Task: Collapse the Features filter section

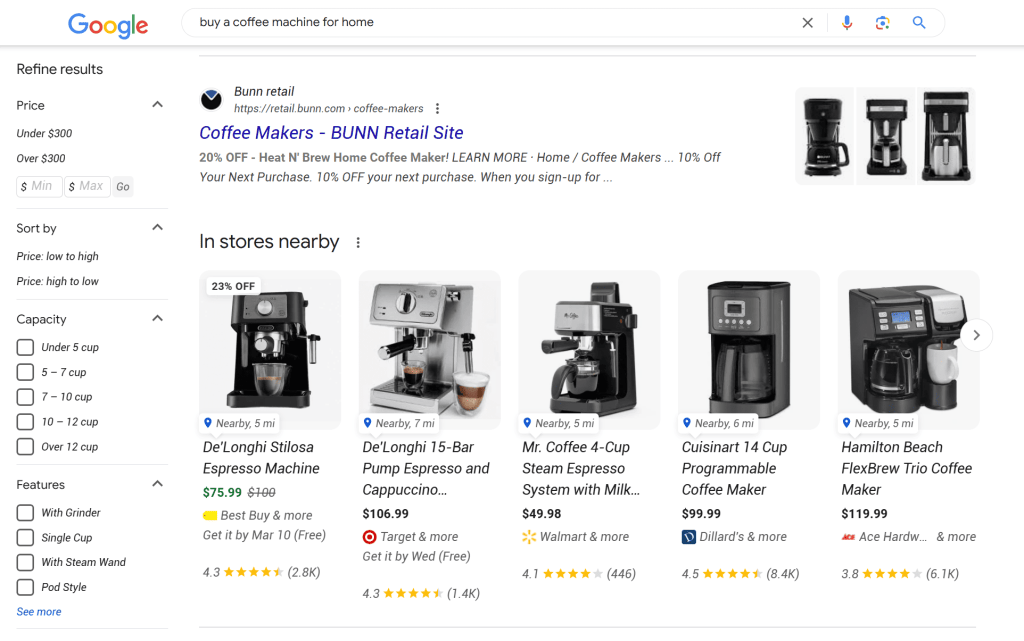Action: click(x=157, y=483)
